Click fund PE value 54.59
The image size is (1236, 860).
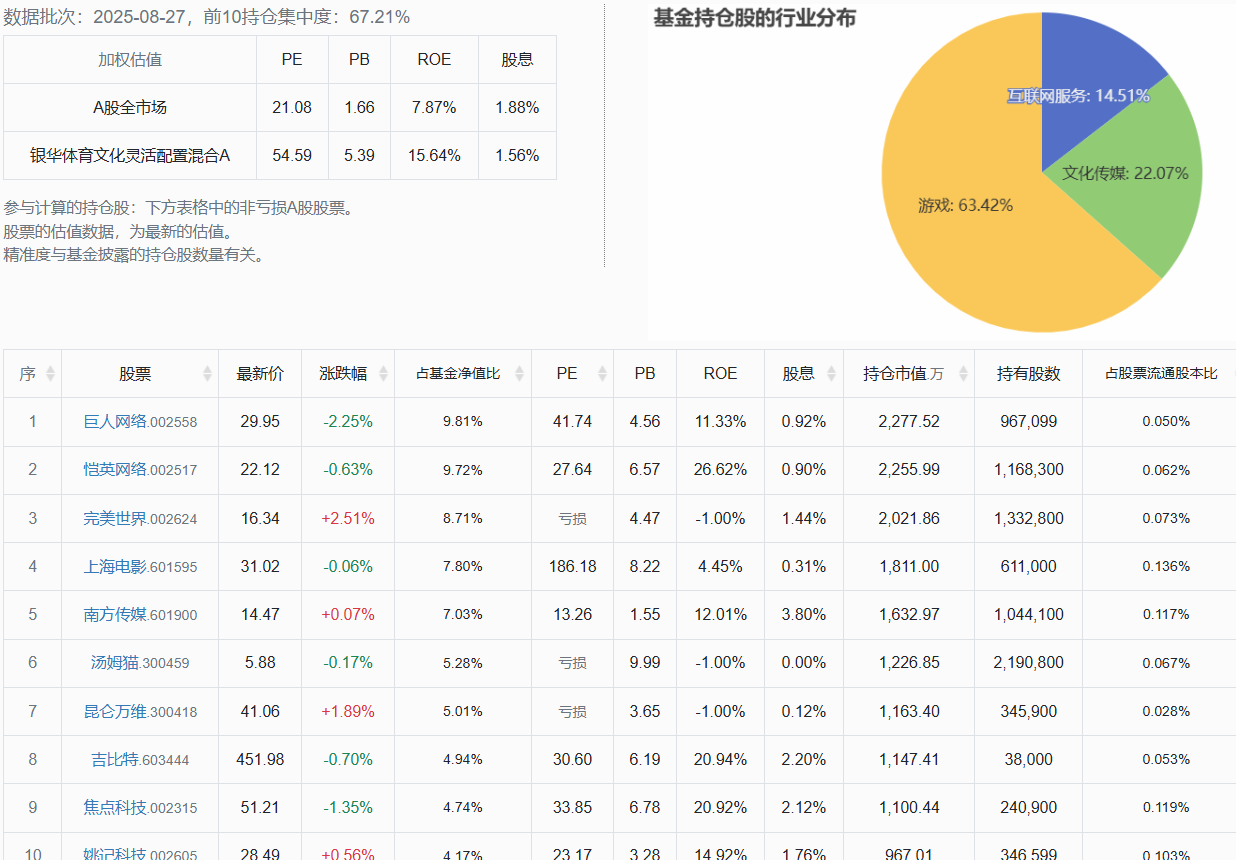(292, 155)
